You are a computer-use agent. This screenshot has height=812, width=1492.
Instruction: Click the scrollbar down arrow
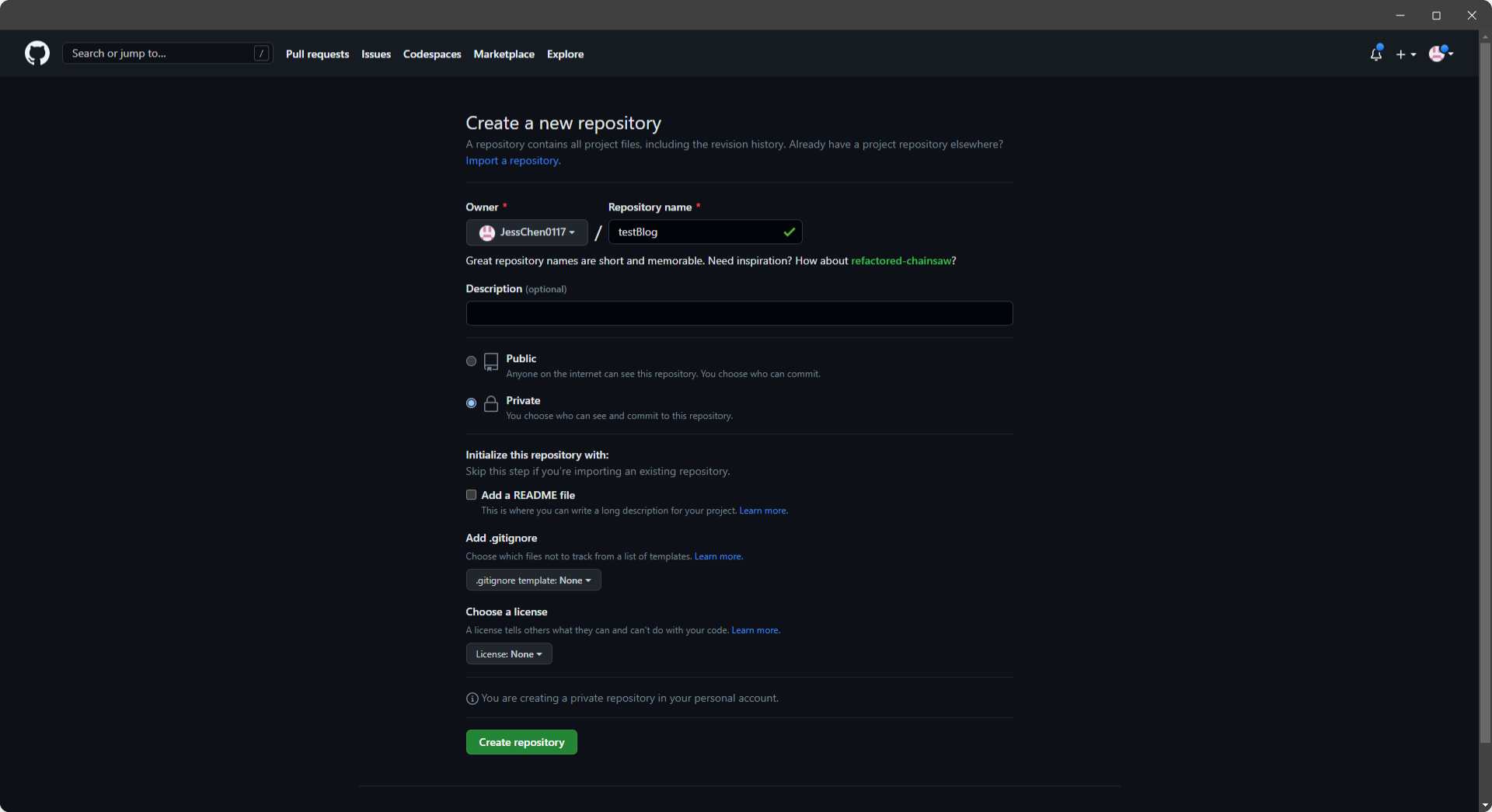(1485, 805)
